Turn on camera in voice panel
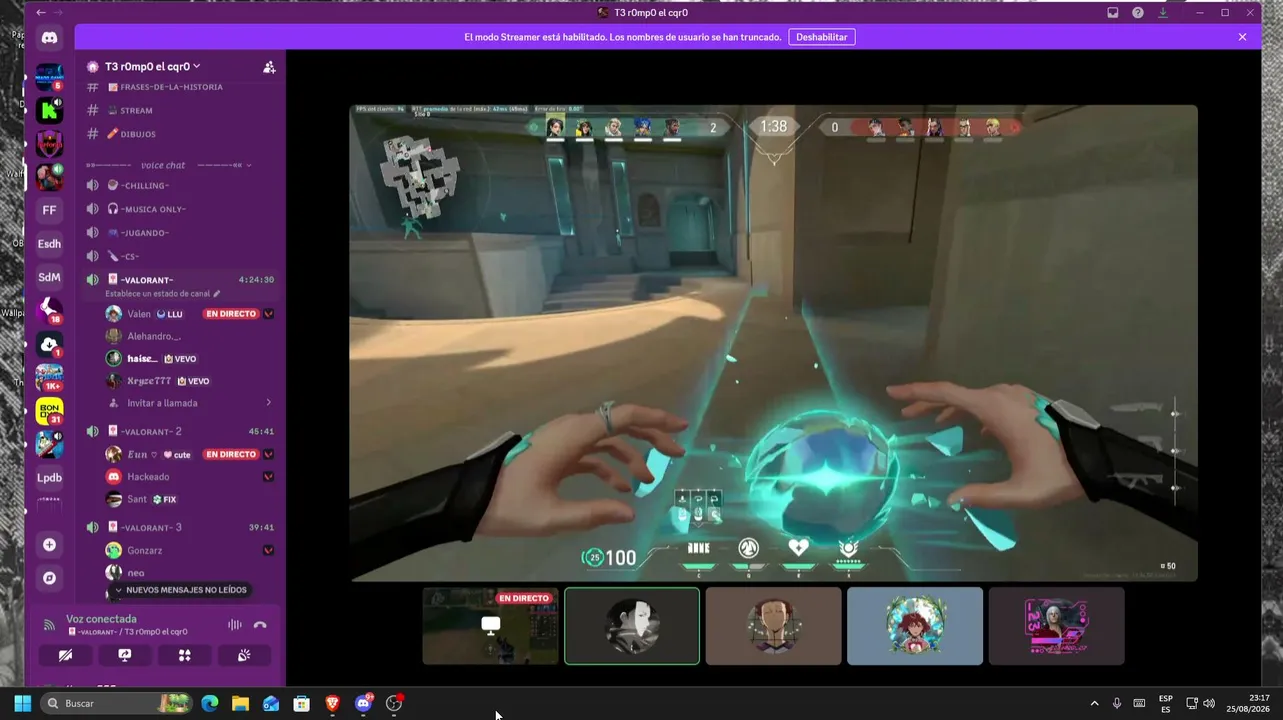 point(65,655)
